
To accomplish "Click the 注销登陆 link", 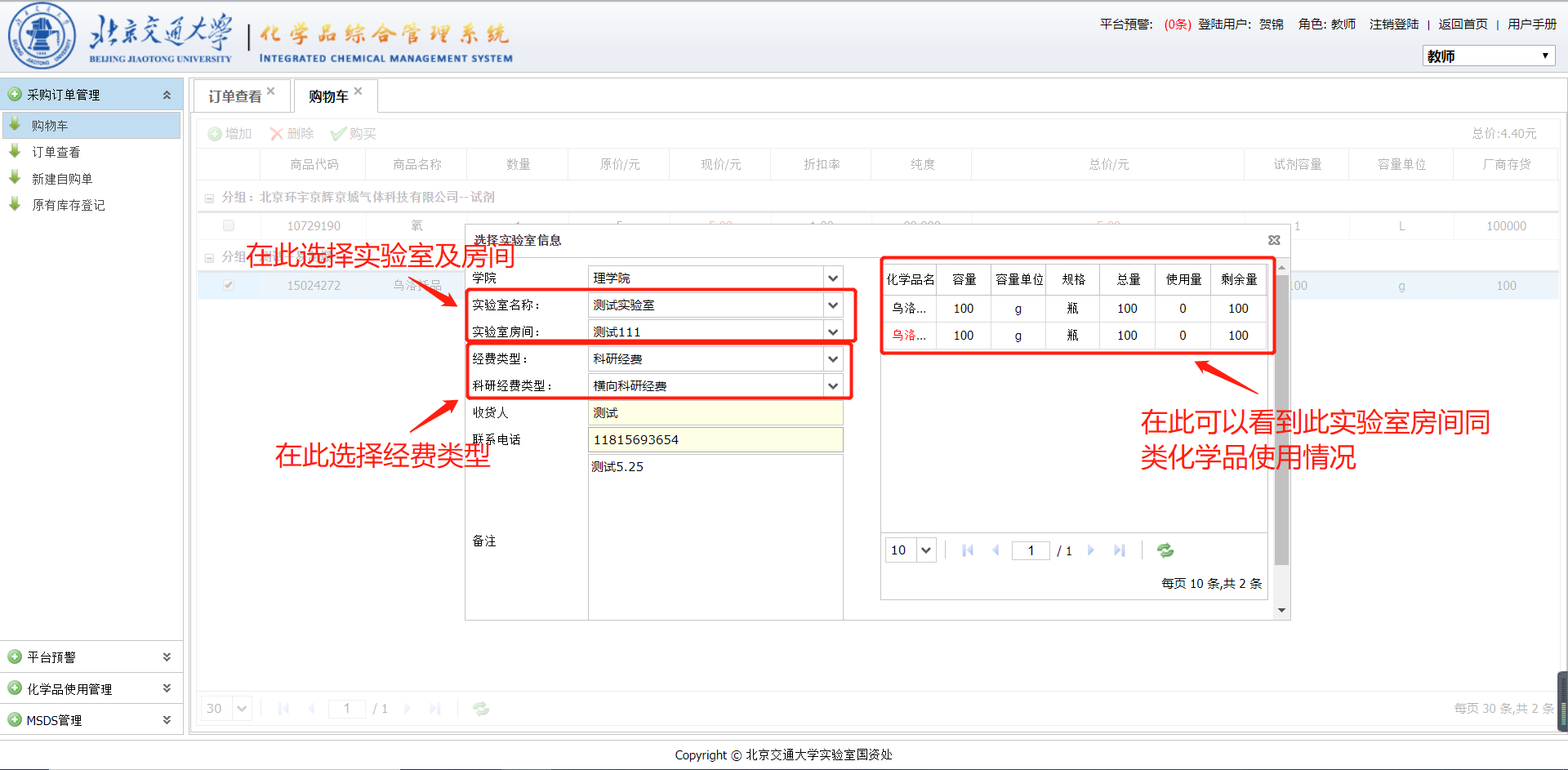I will click(x=1393, y=24).
